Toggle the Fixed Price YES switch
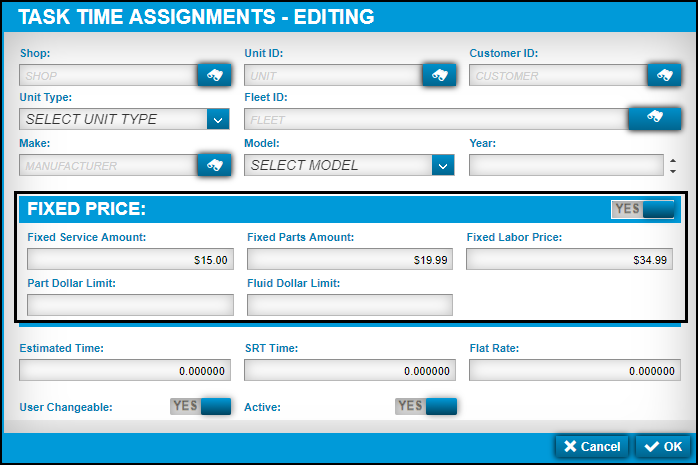 [644, 209]
